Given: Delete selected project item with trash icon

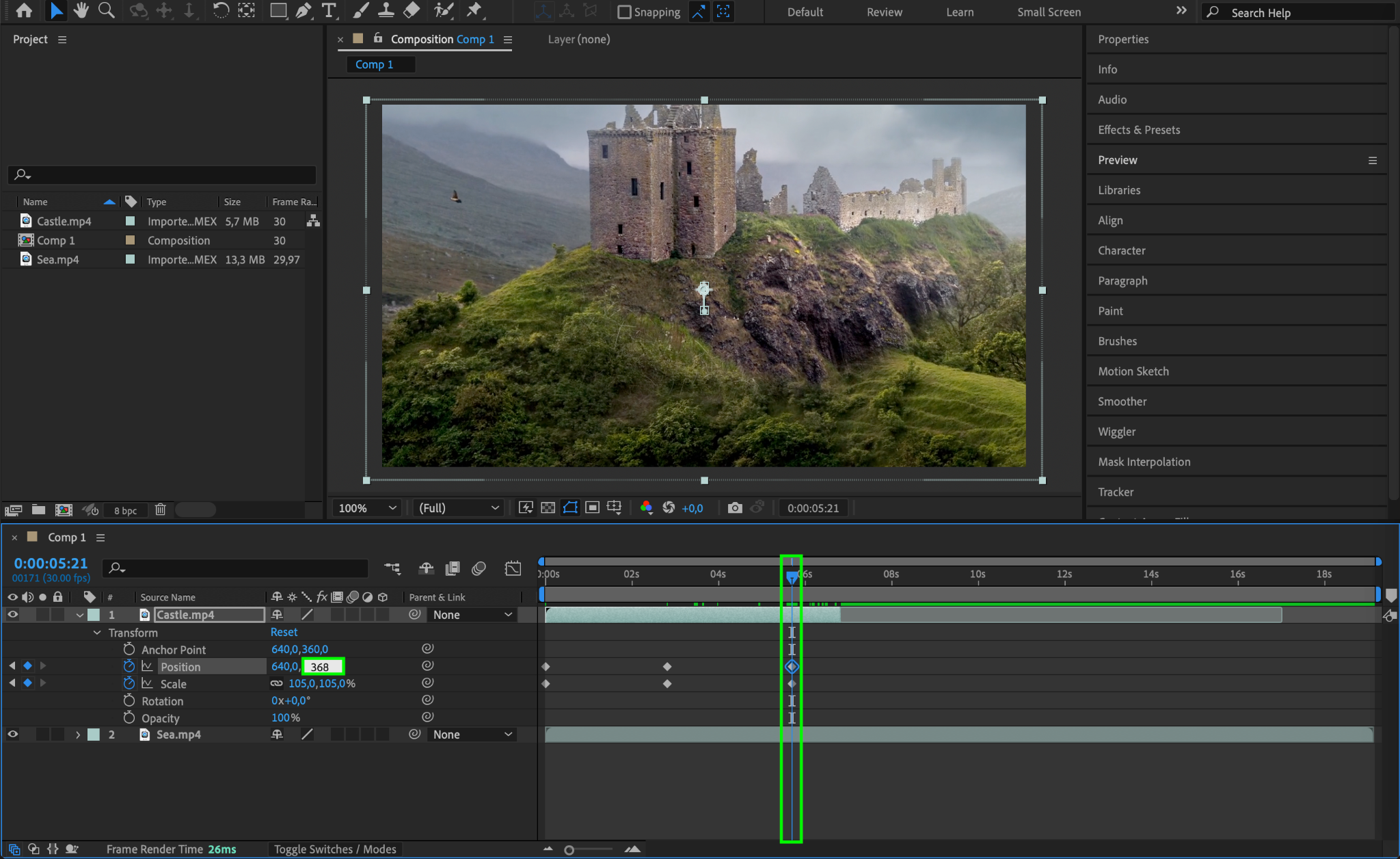Looking at the screenshot, I should 160,510.
